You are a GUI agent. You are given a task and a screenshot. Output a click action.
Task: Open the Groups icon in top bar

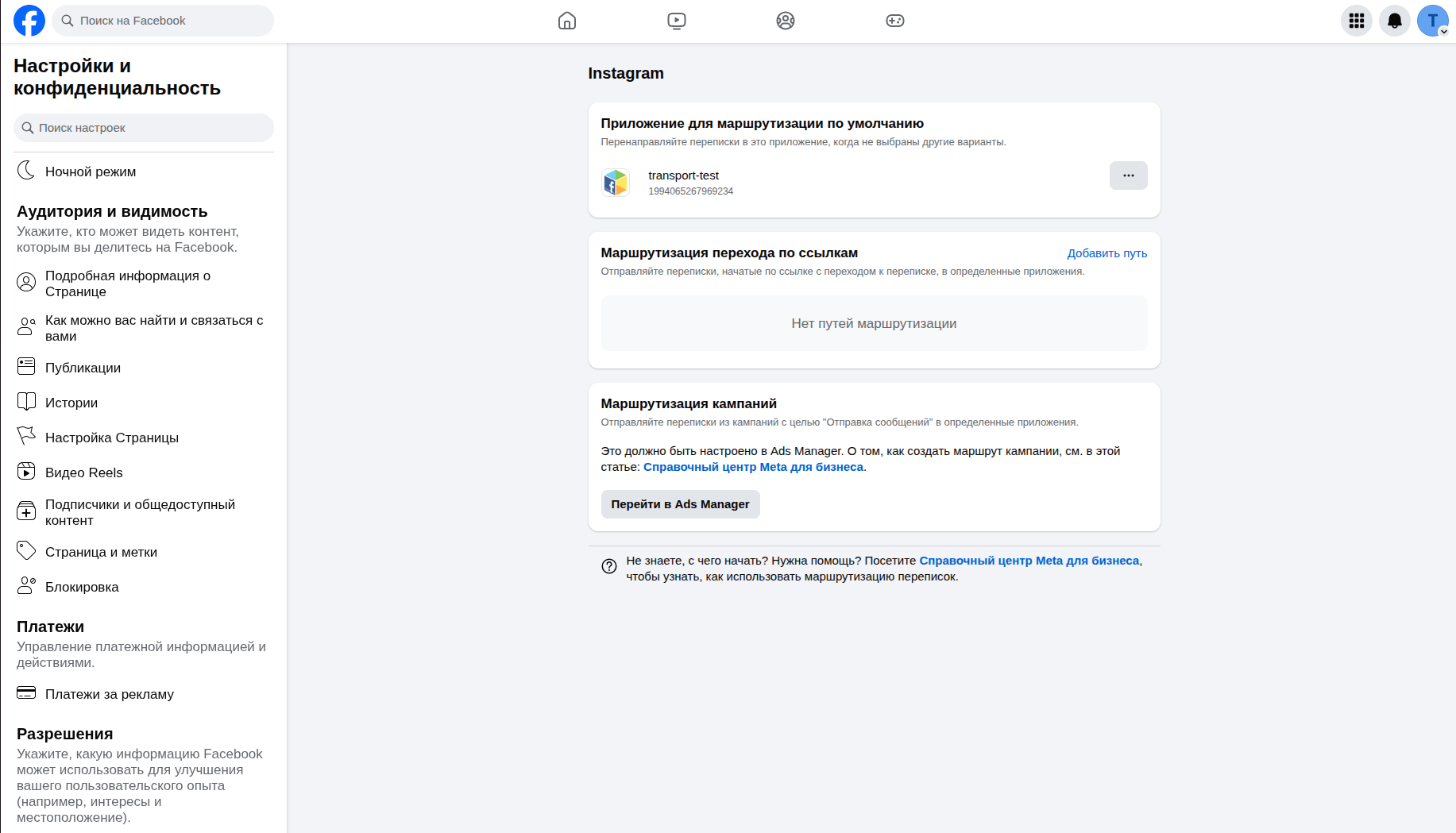coord(786,21)
